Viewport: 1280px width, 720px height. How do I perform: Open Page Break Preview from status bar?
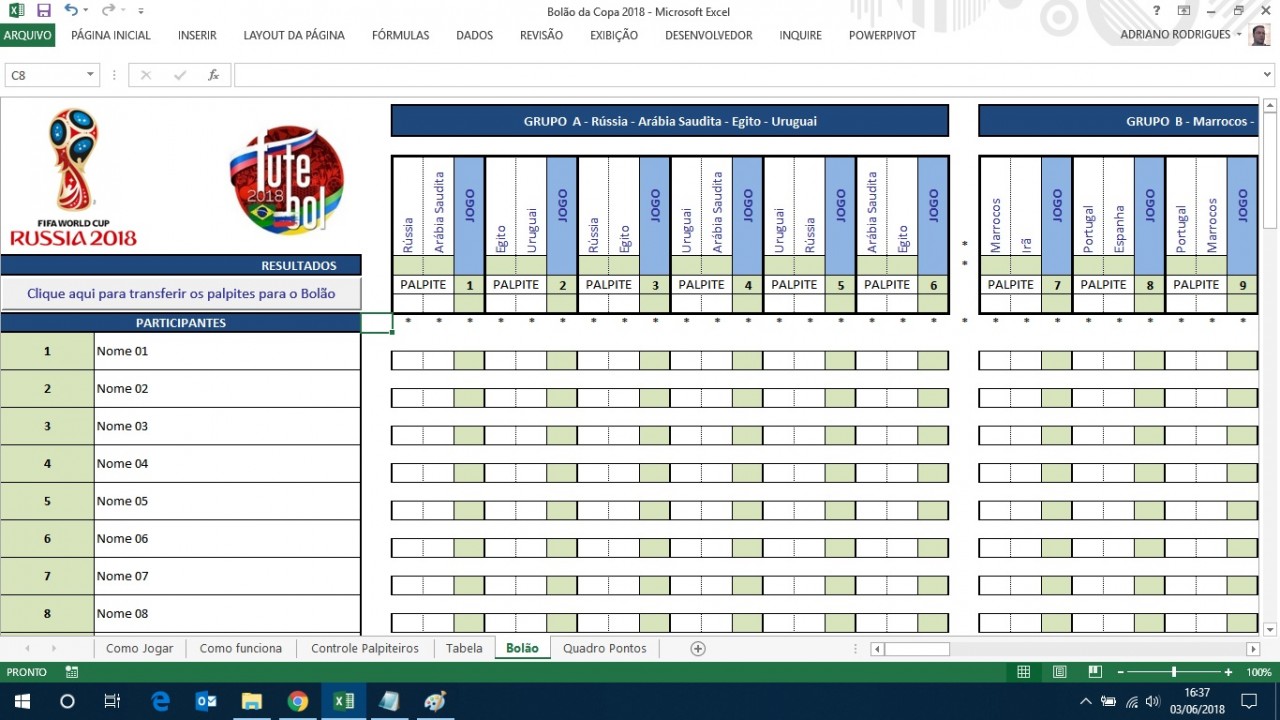[1094, 671]
